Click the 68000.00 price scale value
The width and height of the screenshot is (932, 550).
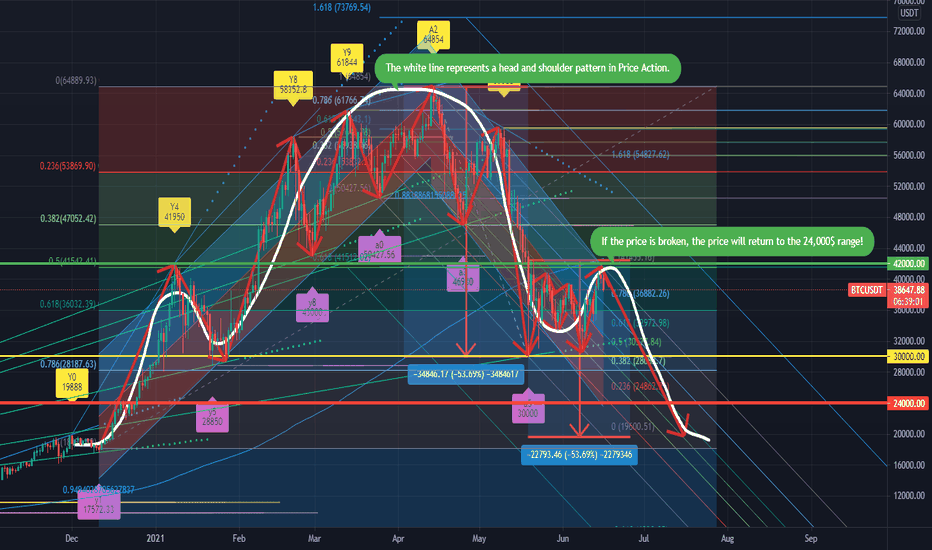tap(909, 62)
